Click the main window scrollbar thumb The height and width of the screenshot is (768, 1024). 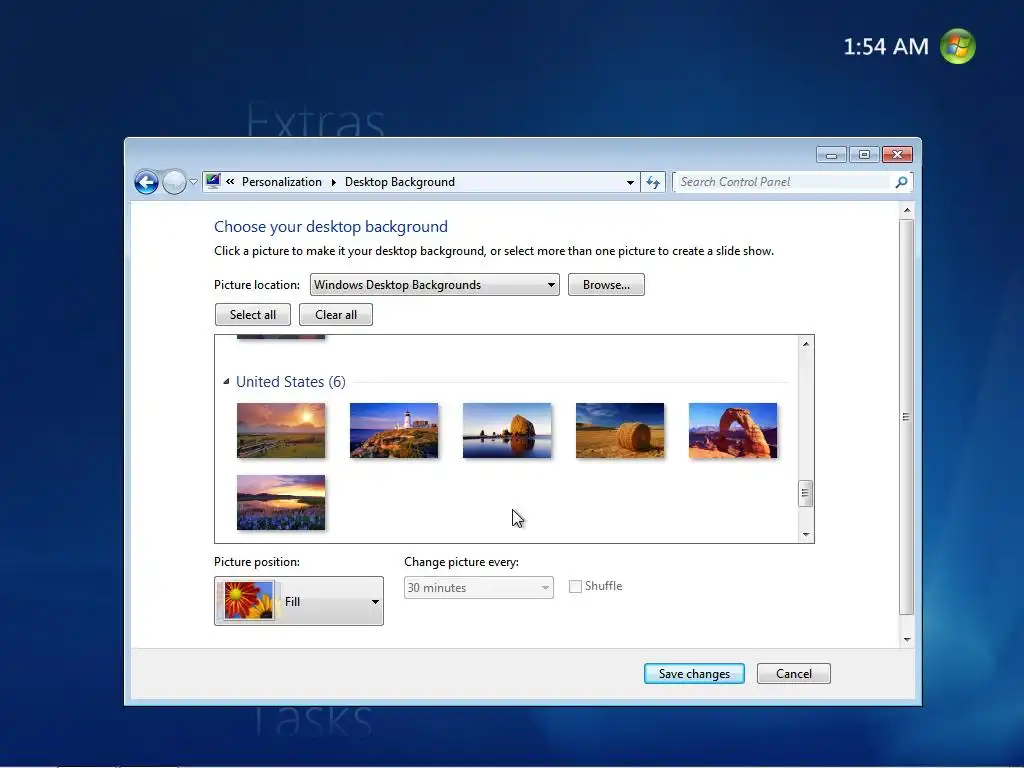click(906, 417)
